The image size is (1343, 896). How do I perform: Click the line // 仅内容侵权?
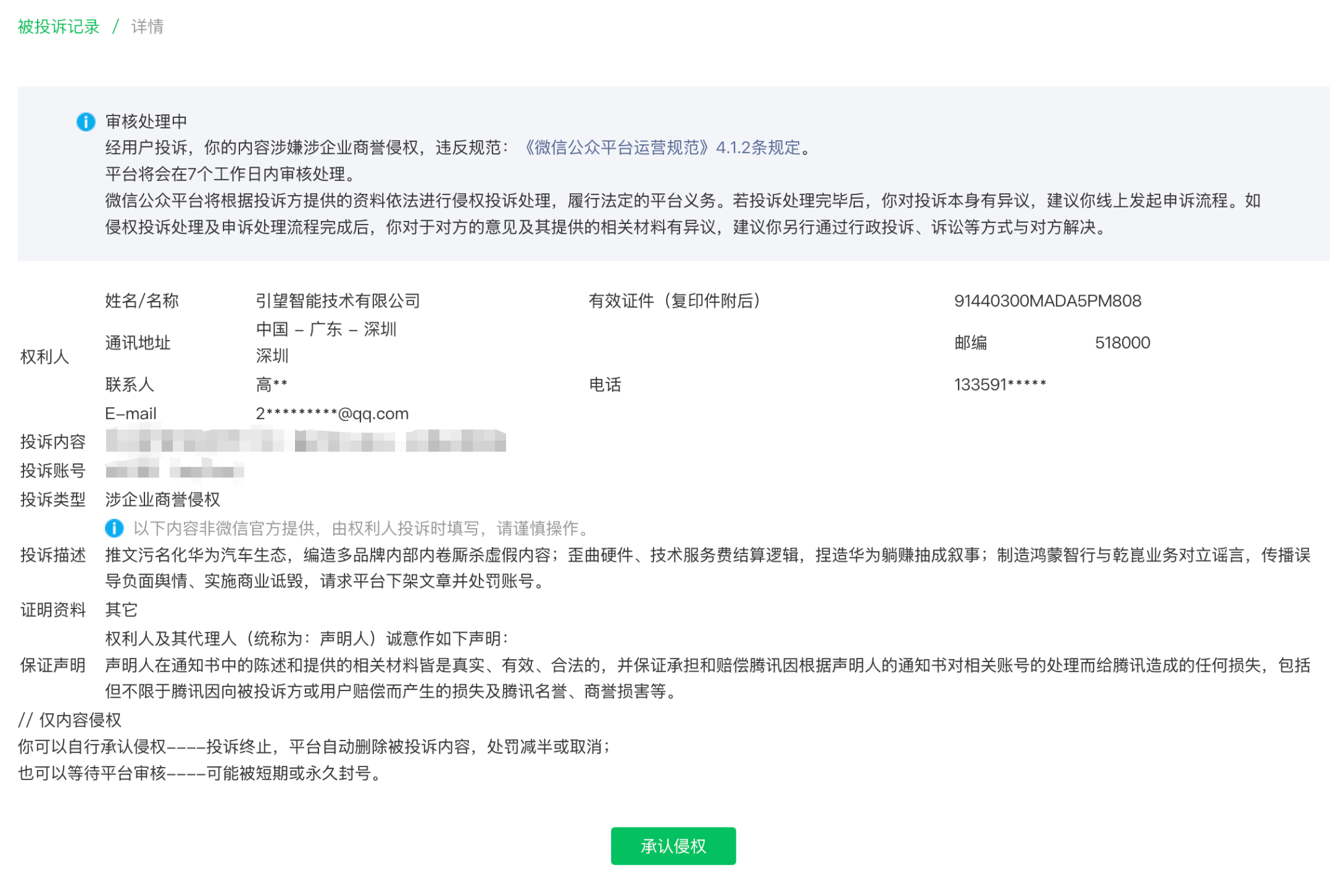coord(70,720)
